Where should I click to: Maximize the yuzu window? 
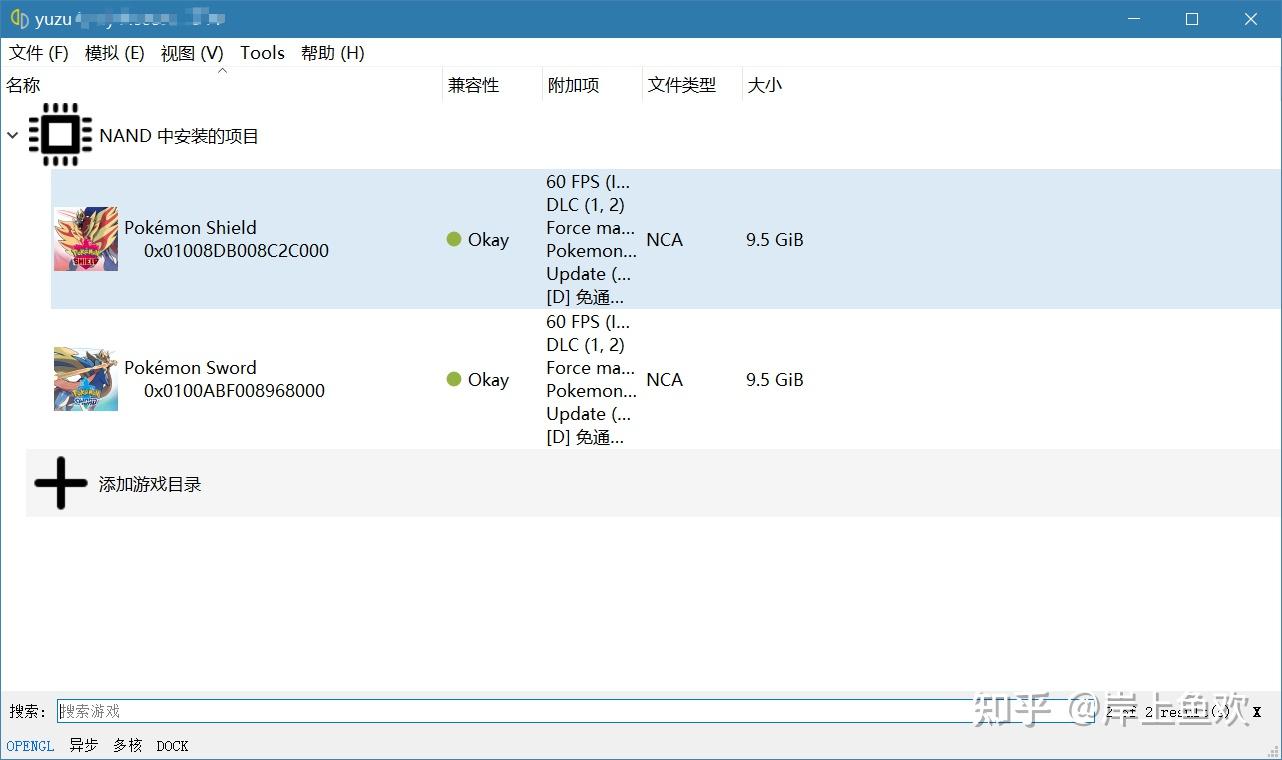tap(1192, 19)
